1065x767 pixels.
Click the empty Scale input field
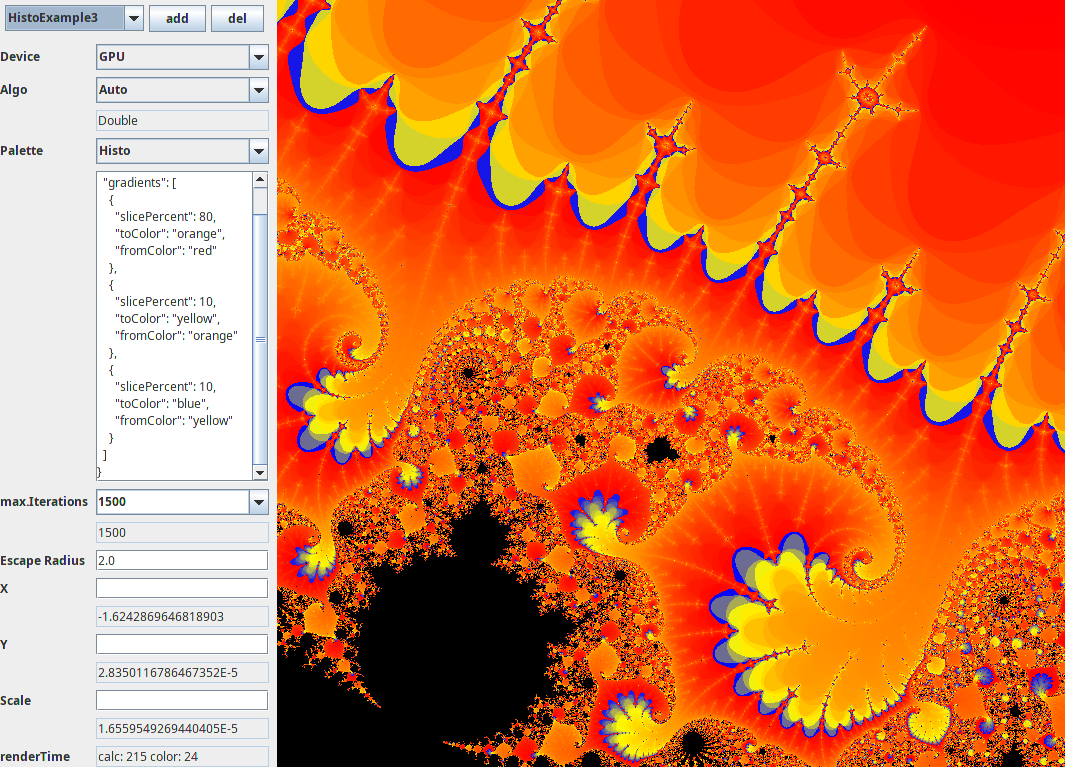(180, 700)
